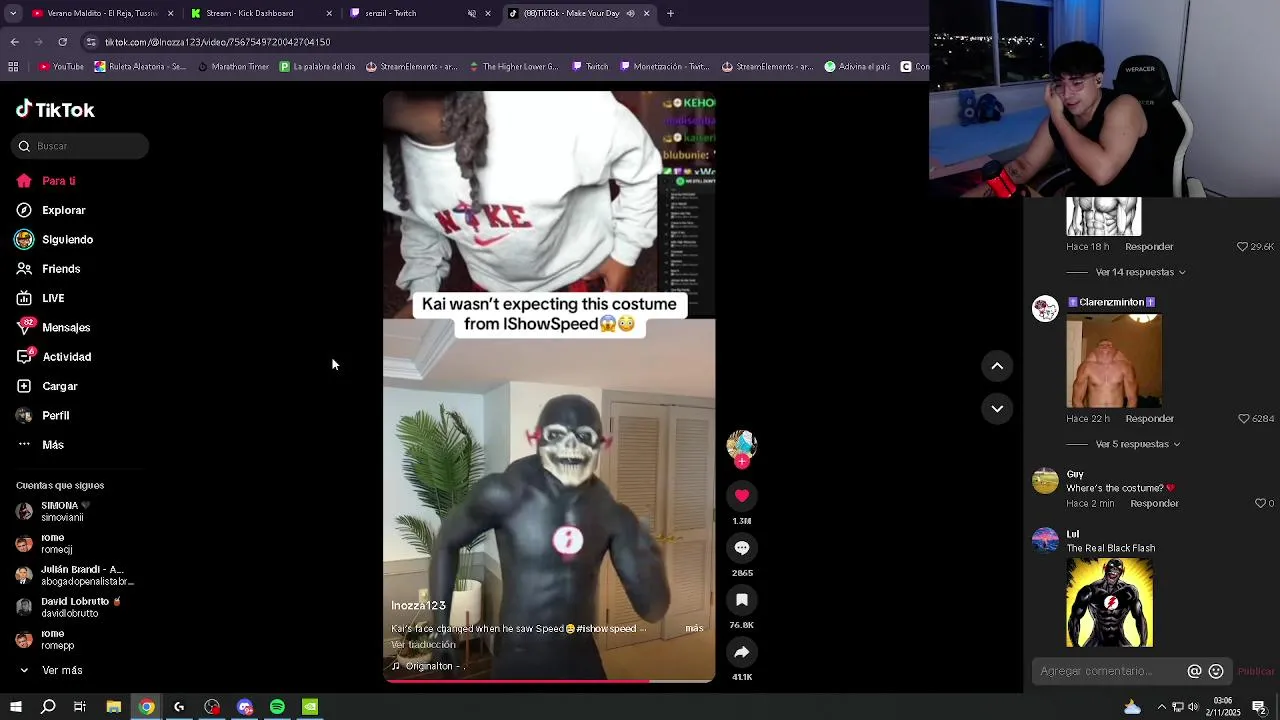The image size is (1280, 720).
Task: Click the Publicar comment button
Action: (1256, 671)
